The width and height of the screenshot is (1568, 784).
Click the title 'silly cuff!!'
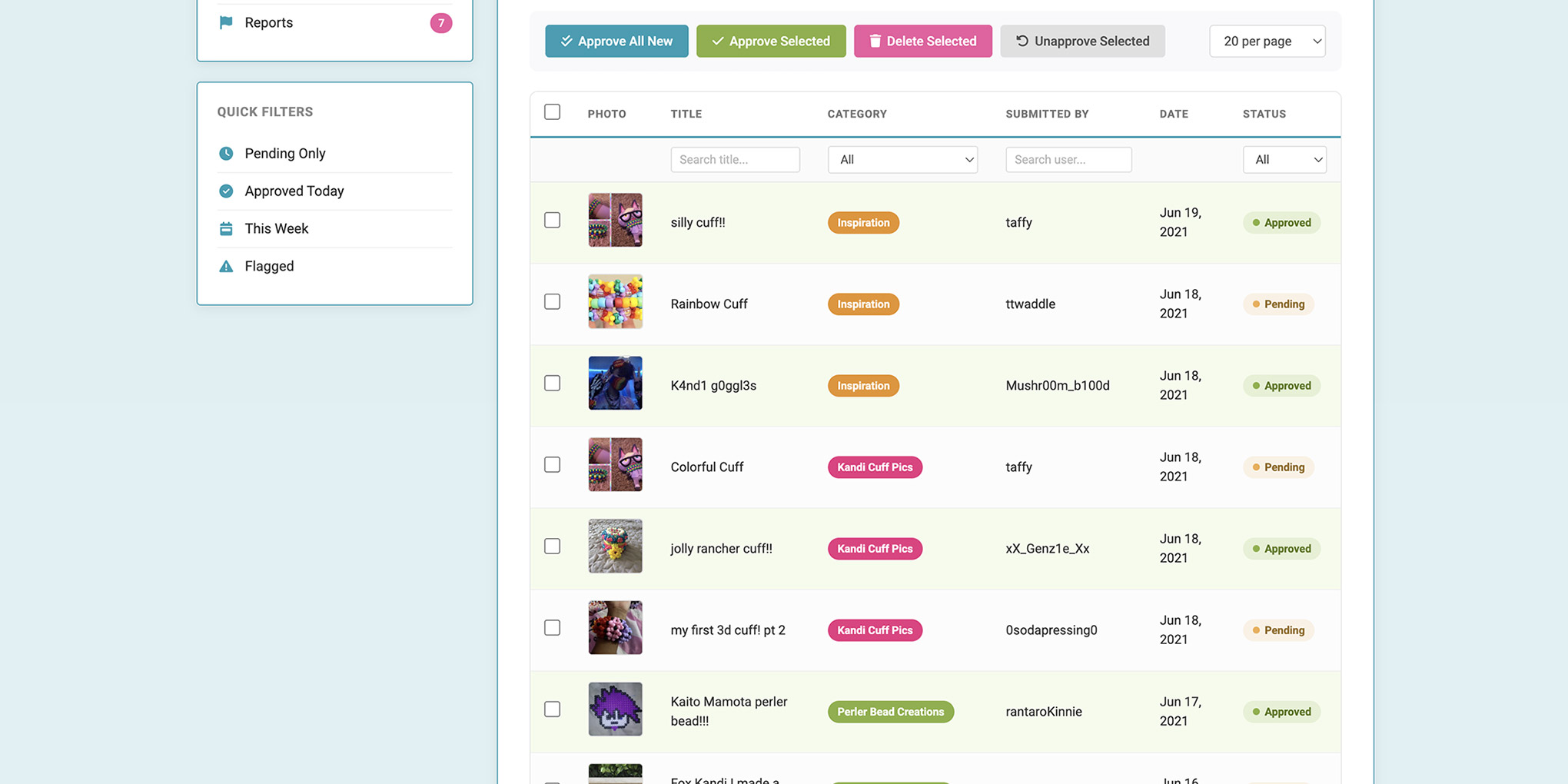tap(698, 222)
